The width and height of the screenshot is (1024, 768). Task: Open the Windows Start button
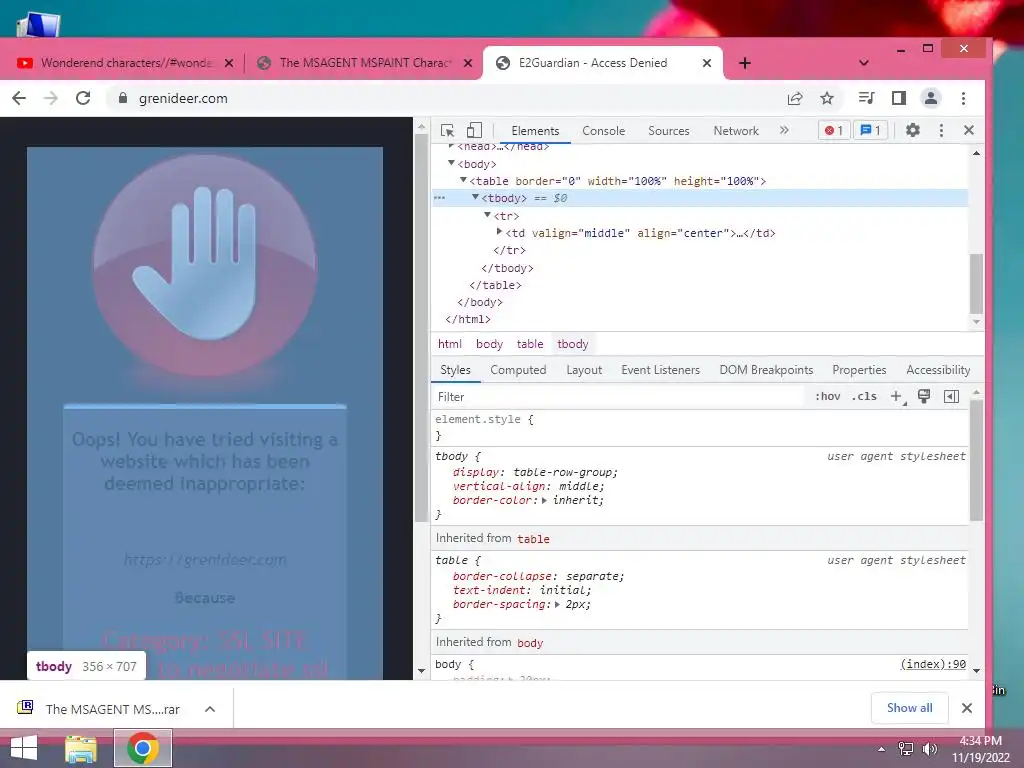point(24,748)
